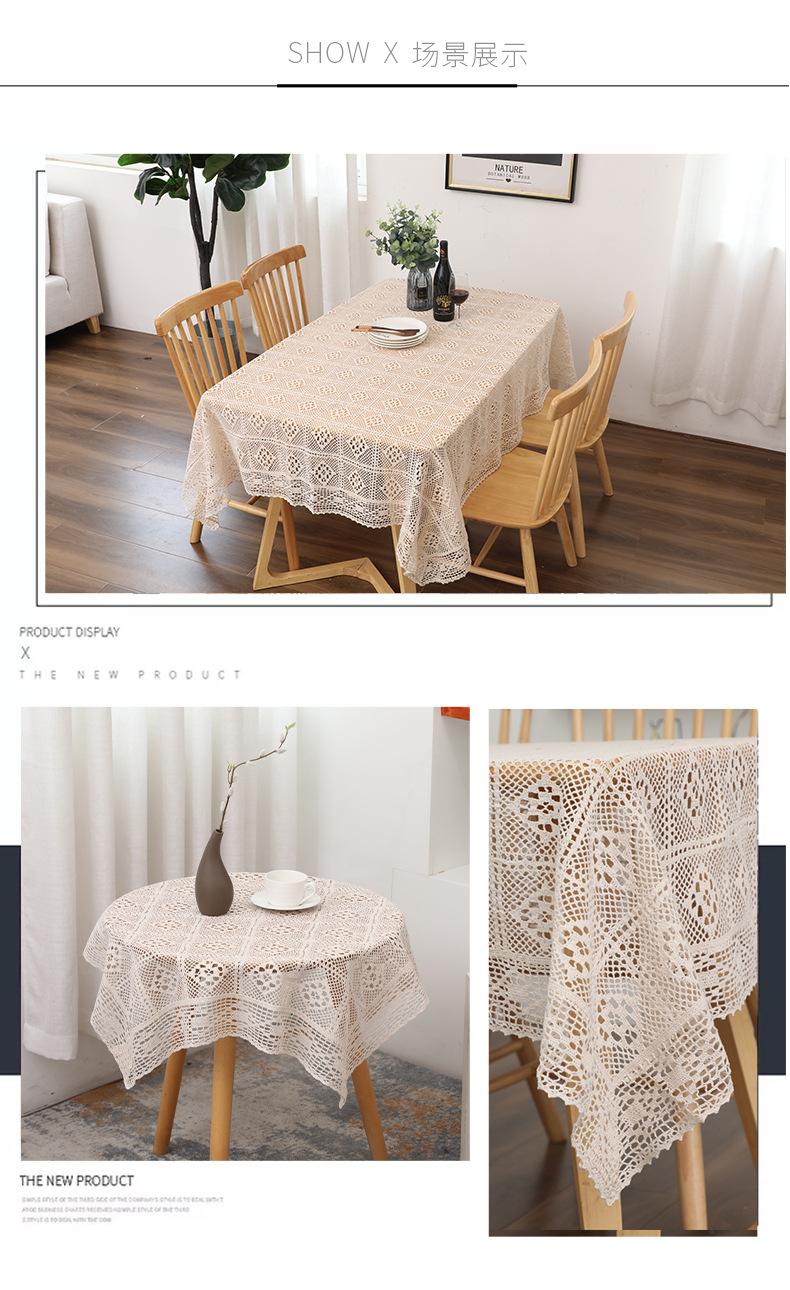The height and width of the screenshot is (1290, 790).
Task: Click the wine glass beside bottle
Action: tap(459, 297)
